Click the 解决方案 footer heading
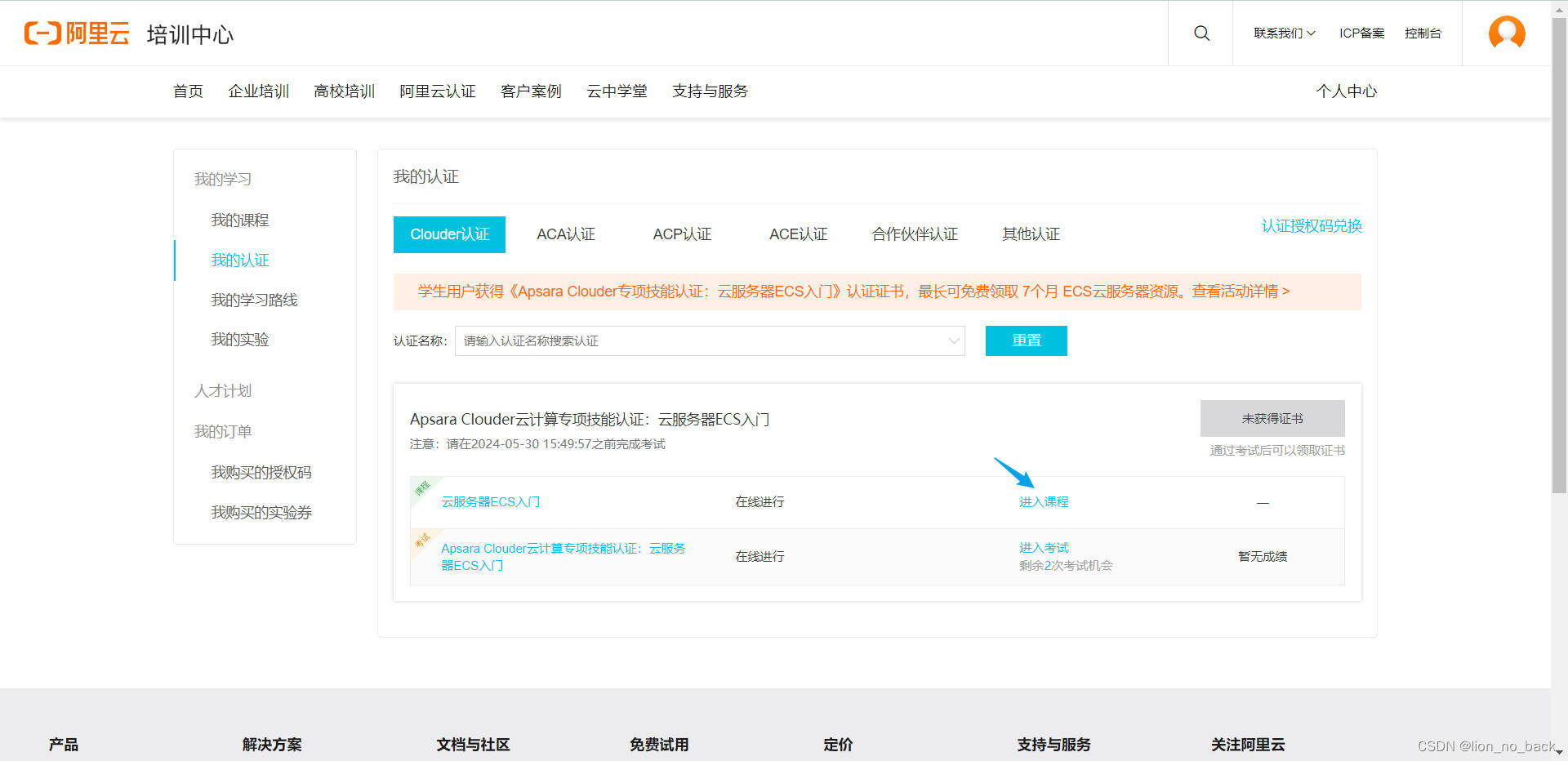 272,745
